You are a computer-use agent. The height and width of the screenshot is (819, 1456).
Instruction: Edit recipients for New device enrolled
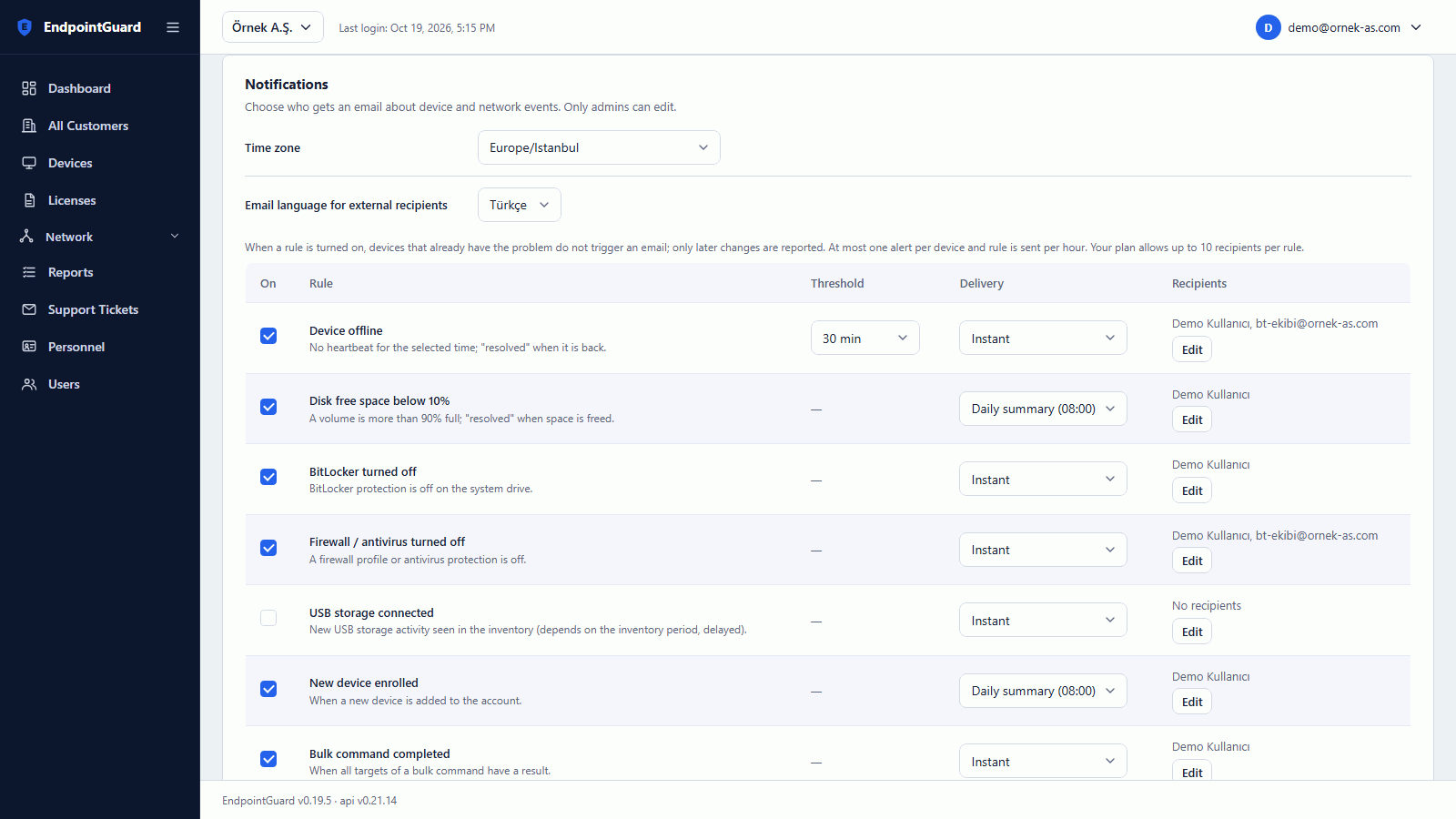tap(1192, 702)
